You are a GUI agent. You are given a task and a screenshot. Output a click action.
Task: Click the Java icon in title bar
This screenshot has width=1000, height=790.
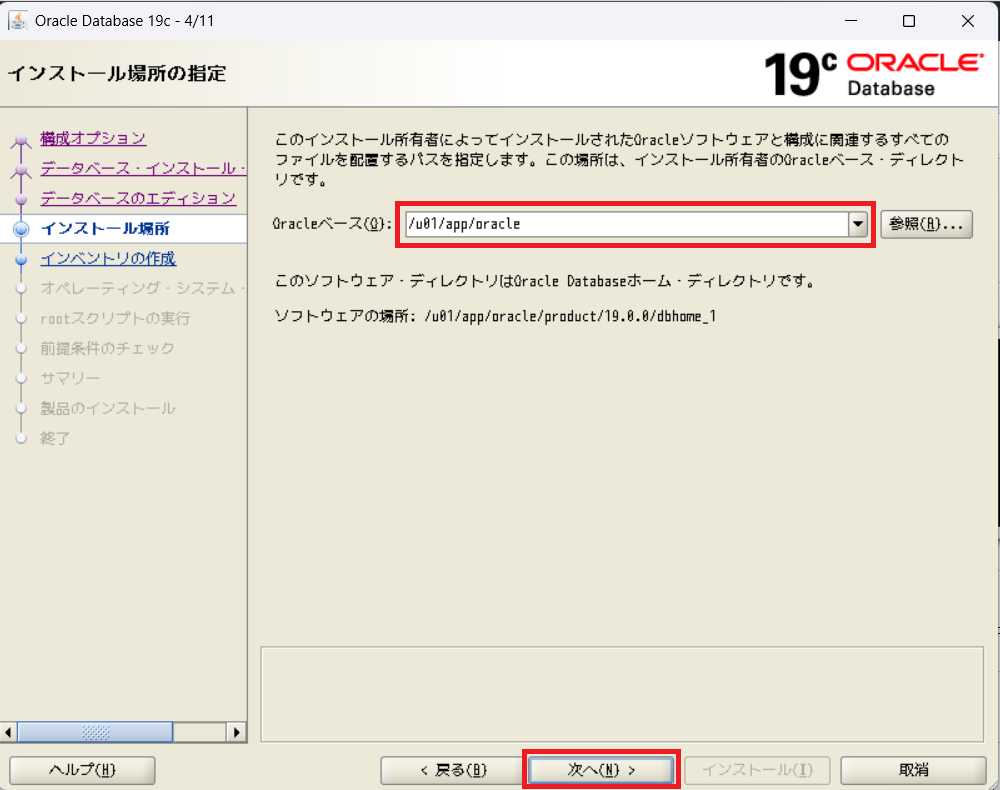coord(18,20)
